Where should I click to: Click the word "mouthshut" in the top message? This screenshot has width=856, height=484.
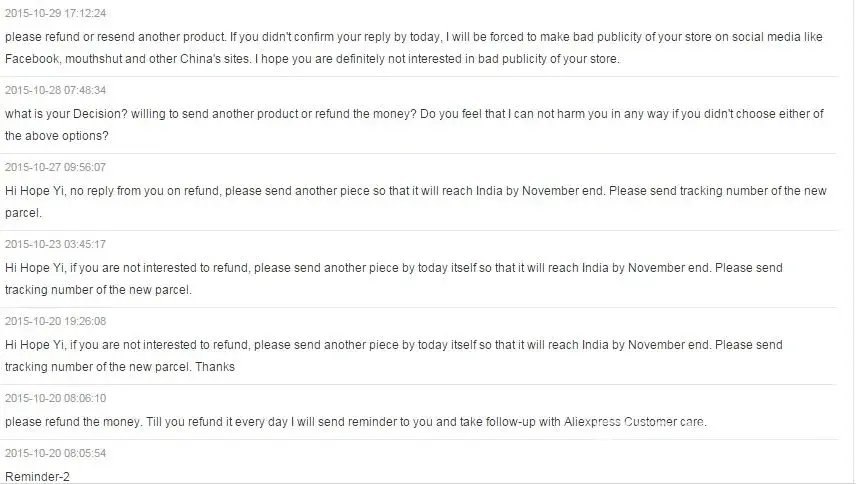click(91, 58)
